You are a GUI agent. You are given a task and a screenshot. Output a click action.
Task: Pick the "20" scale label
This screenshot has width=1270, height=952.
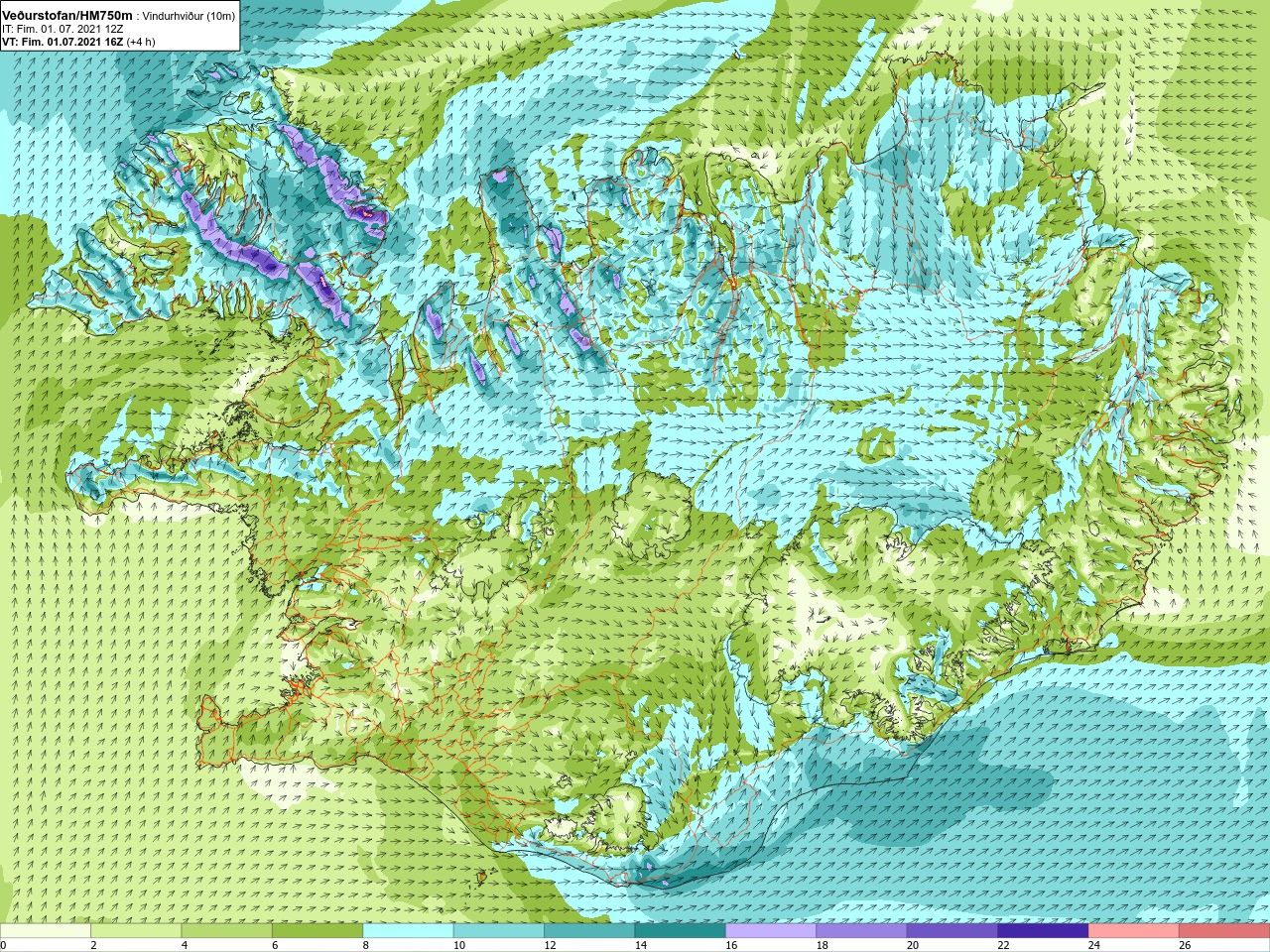click(913, 945)
